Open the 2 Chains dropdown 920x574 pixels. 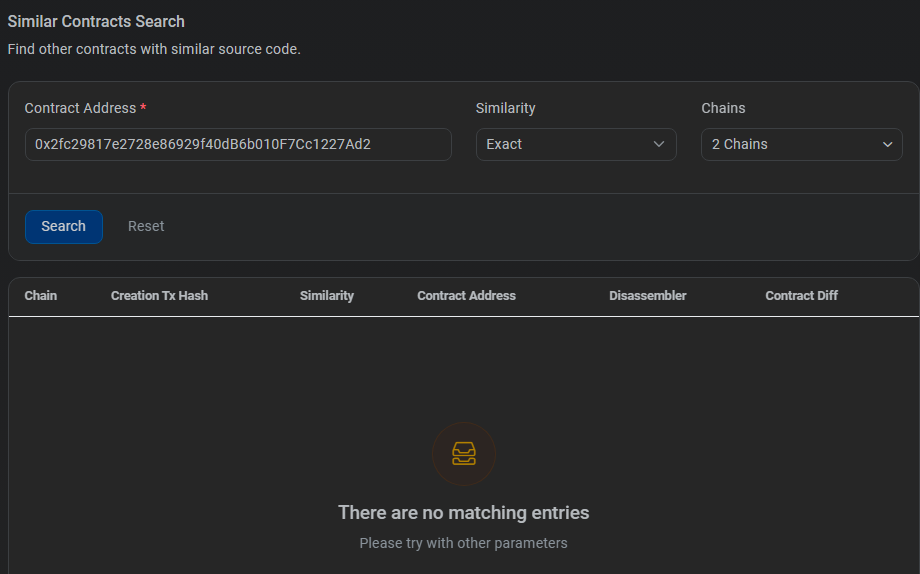pyautogui.click(x=801, y=144)
